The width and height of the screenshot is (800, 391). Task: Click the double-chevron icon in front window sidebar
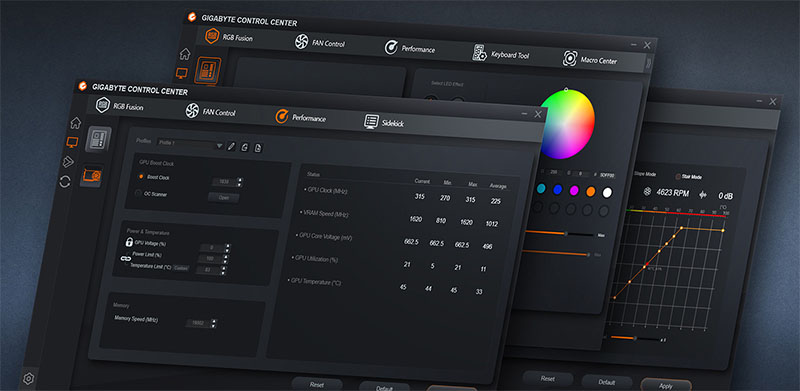tap(68, 162)
